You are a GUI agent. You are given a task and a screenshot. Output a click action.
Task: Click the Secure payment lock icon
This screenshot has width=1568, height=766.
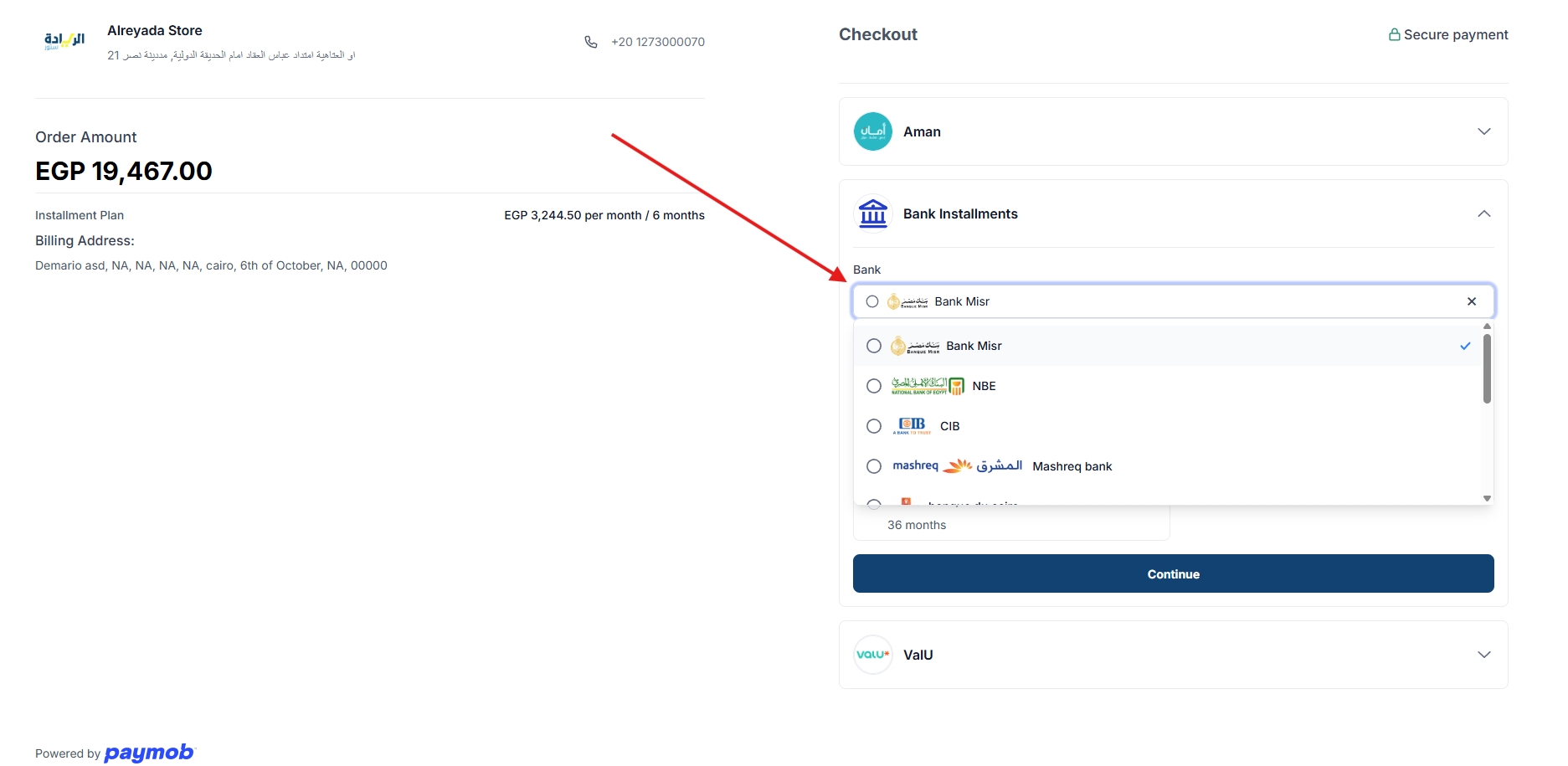click(x=1394, y=34)
